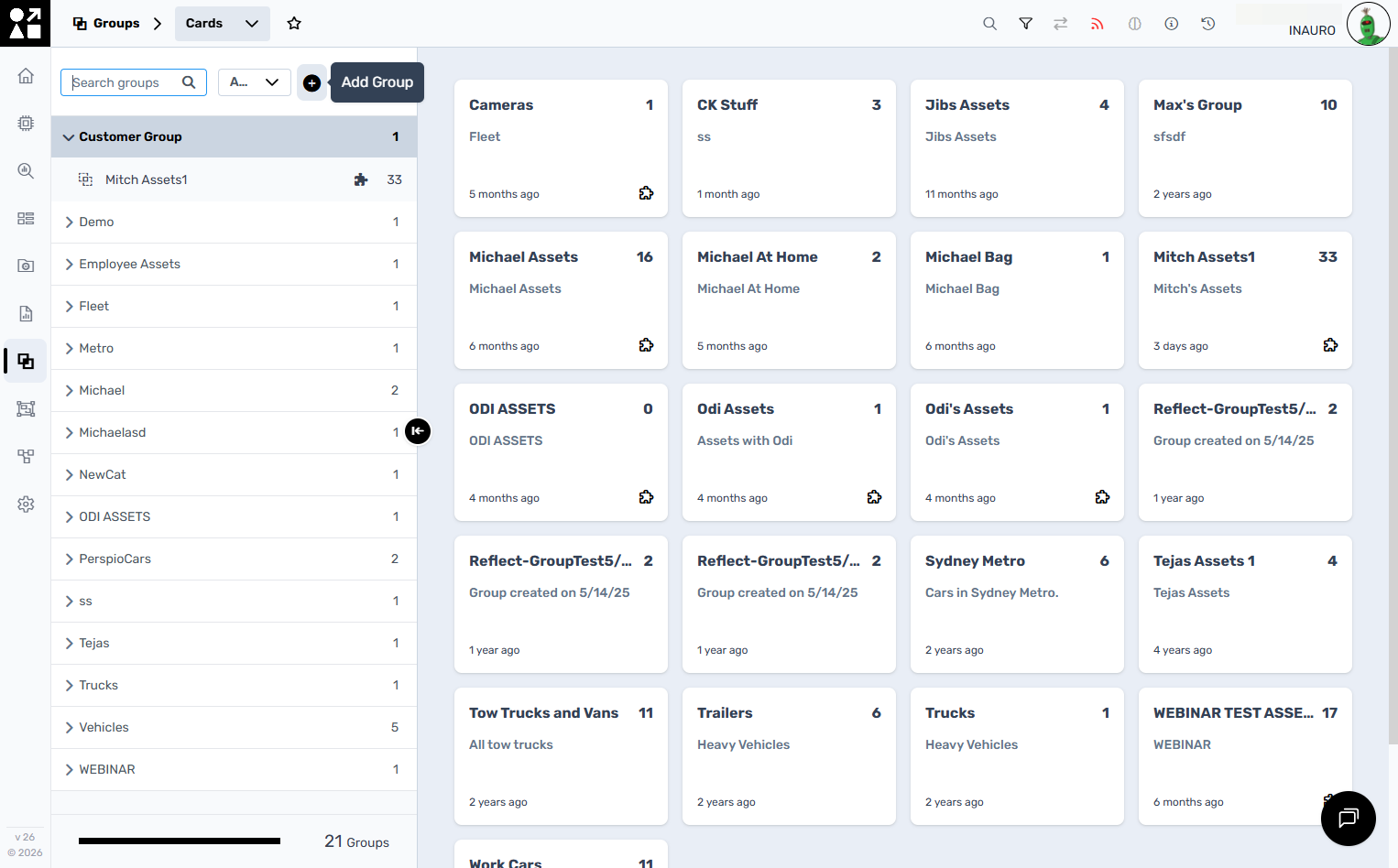Screen dimensions: 1398x868
Task: Click the puzzle icon on Cameras card
Action: click(x=646, y=193)
